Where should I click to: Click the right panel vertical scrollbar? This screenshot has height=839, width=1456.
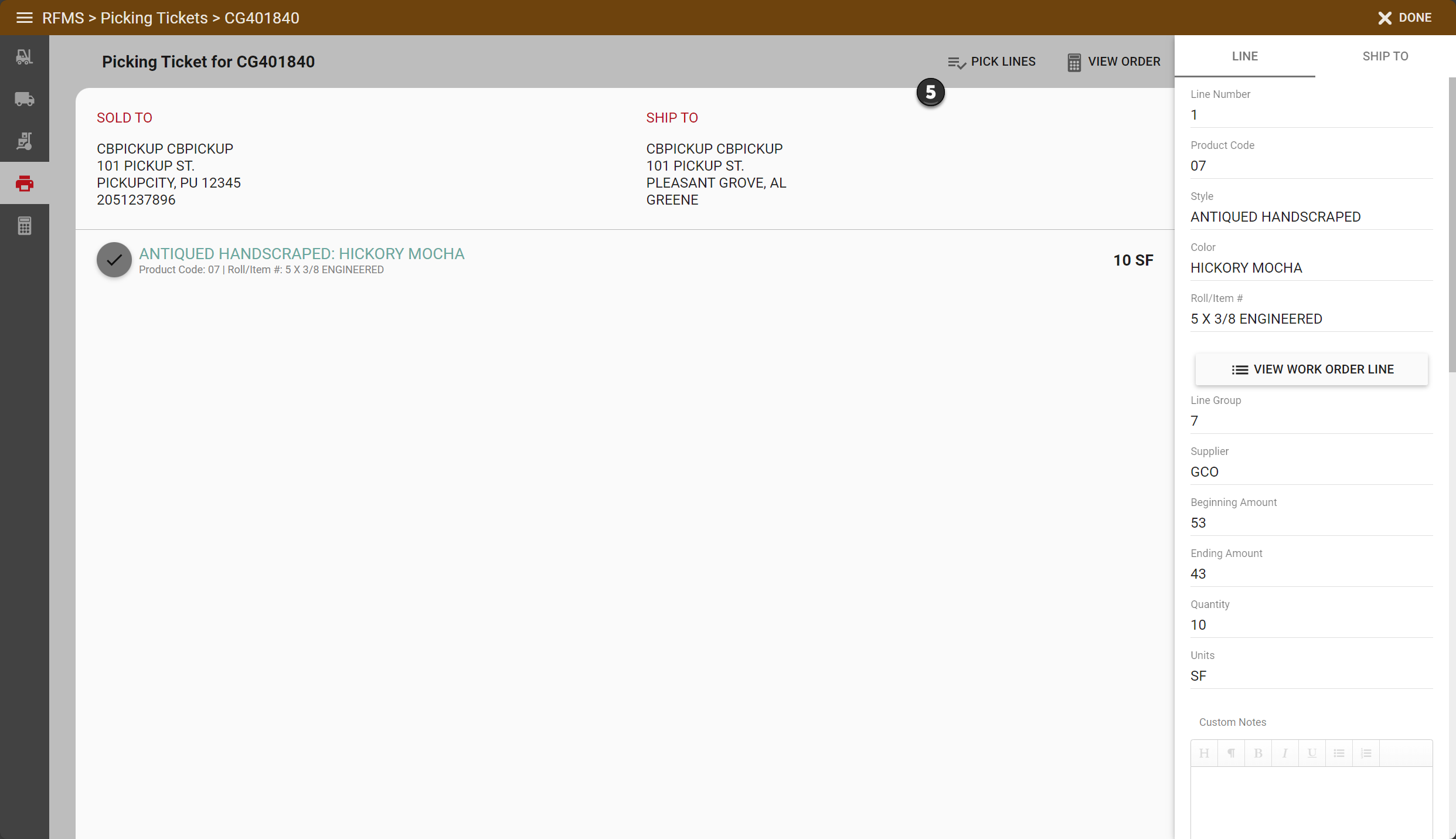pos(1452,225)
